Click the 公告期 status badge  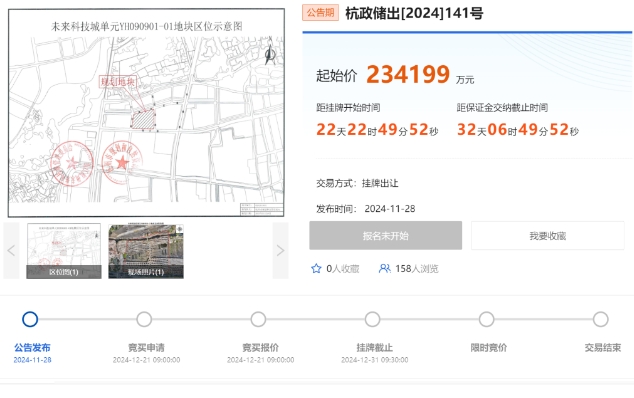point(320,13)
